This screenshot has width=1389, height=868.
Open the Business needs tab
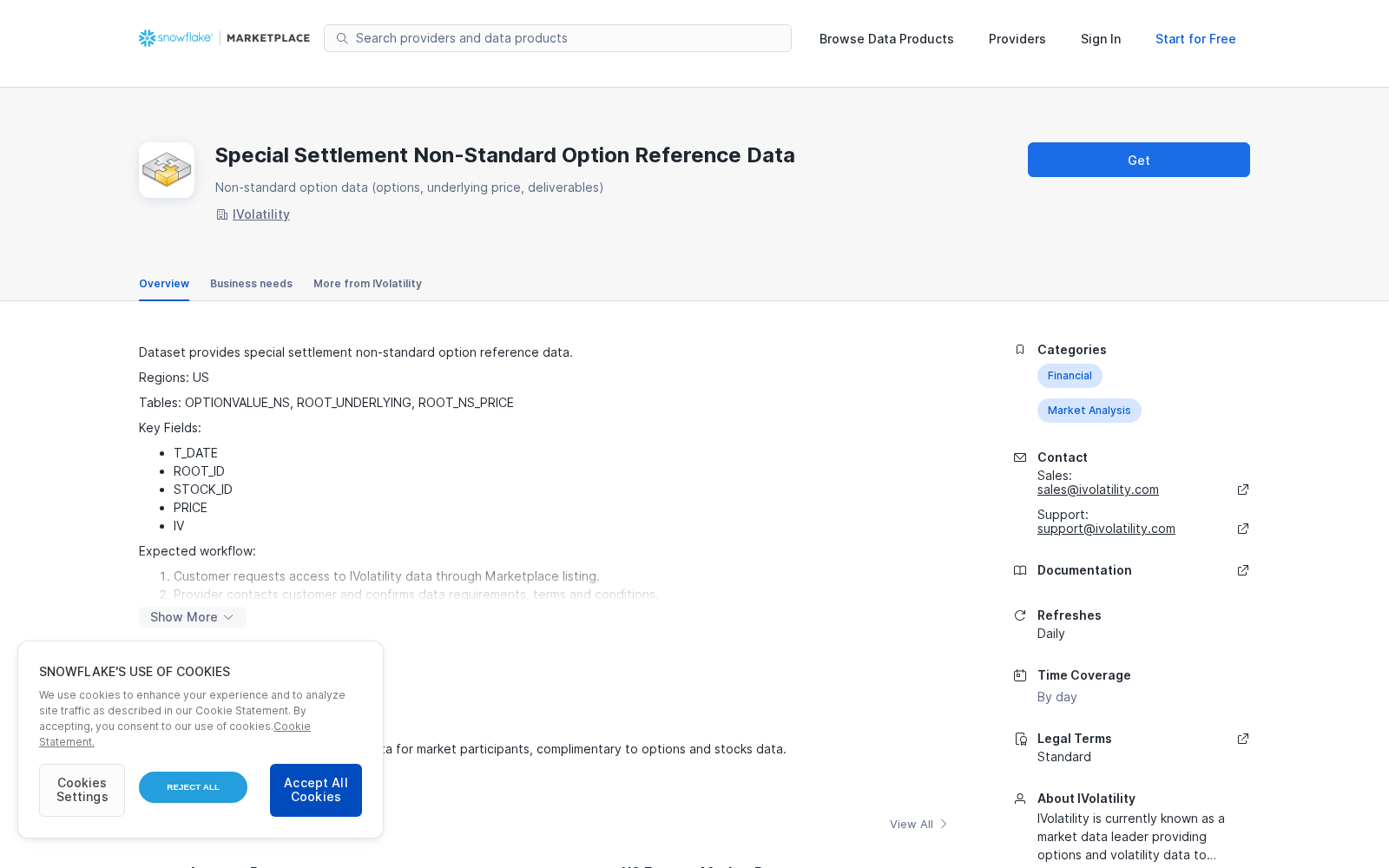pyautogui.click(x=251, y=284)
